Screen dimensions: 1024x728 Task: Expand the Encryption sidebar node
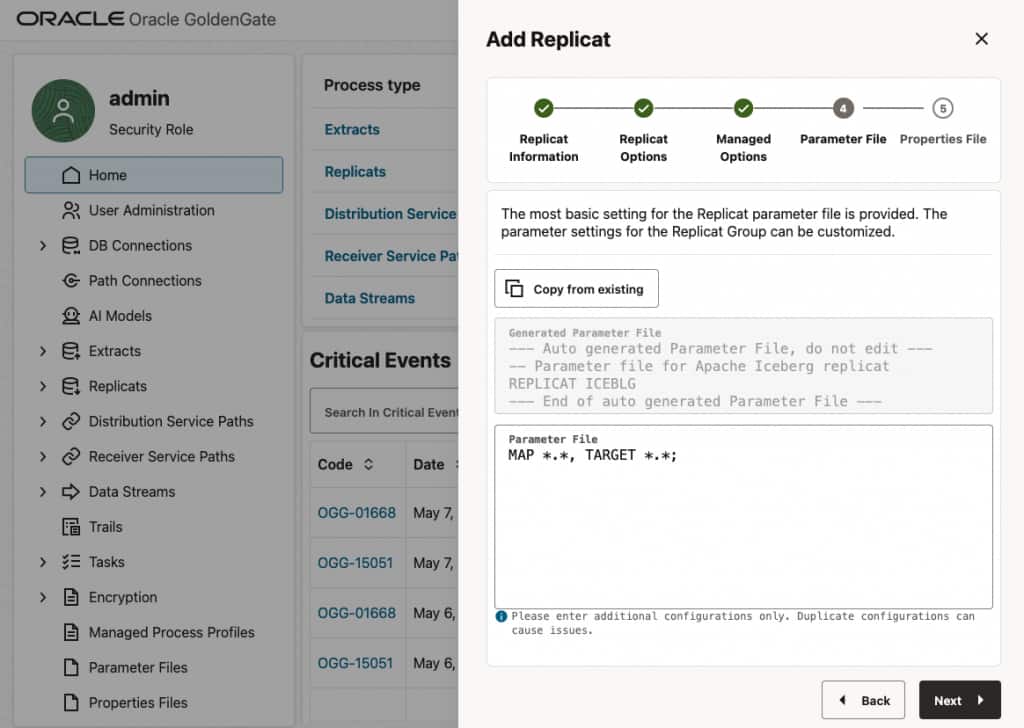(43, 597)
